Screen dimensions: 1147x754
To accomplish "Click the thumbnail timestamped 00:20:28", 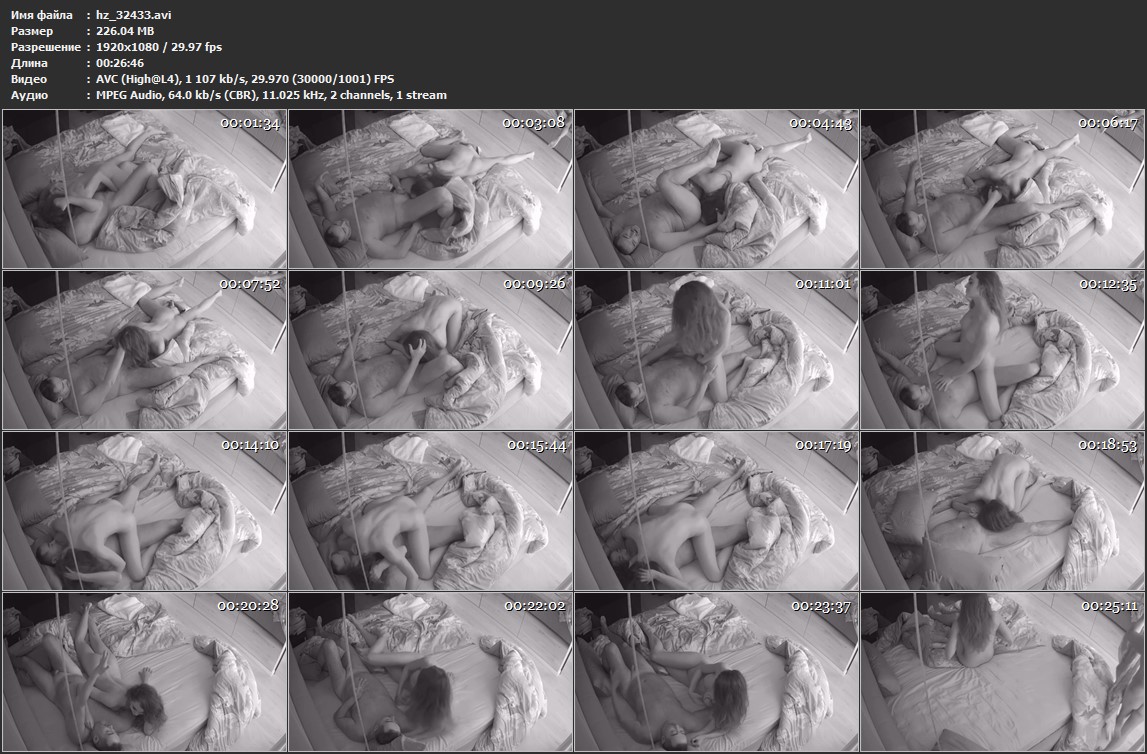I will click(x=144, y=671).
